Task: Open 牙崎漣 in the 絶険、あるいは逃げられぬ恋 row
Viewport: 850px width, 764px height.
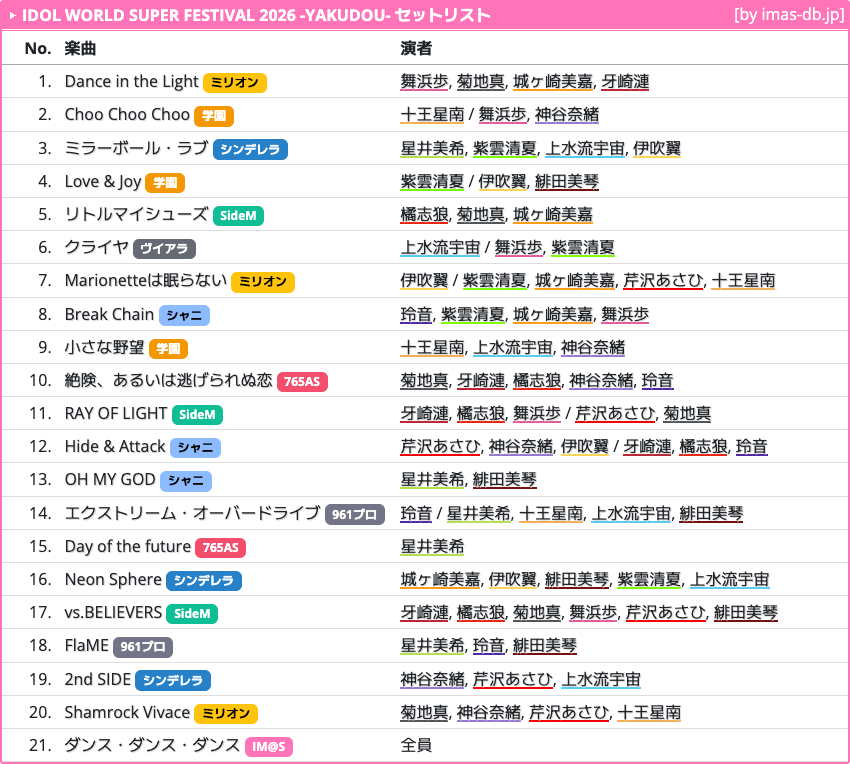Action: coord(481,380)
